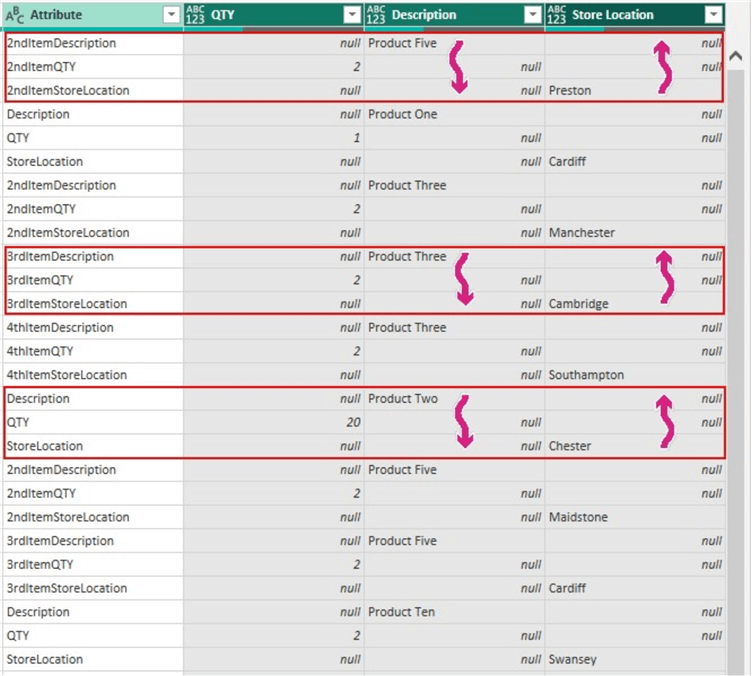
Task: Click the 'Manchester' store location cell
Action: [x=635, y=233]
